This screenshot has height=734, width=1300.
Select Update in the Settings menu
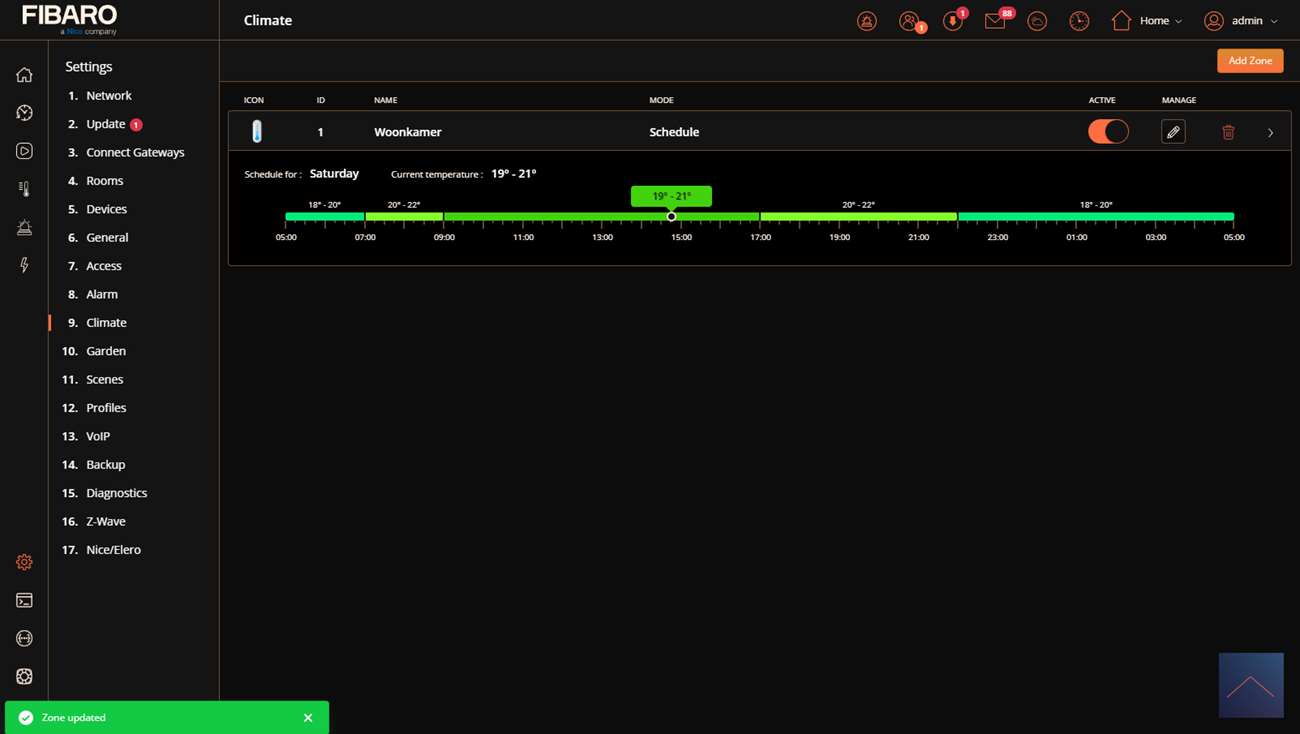pyautogui.click(x=105, y=124)
